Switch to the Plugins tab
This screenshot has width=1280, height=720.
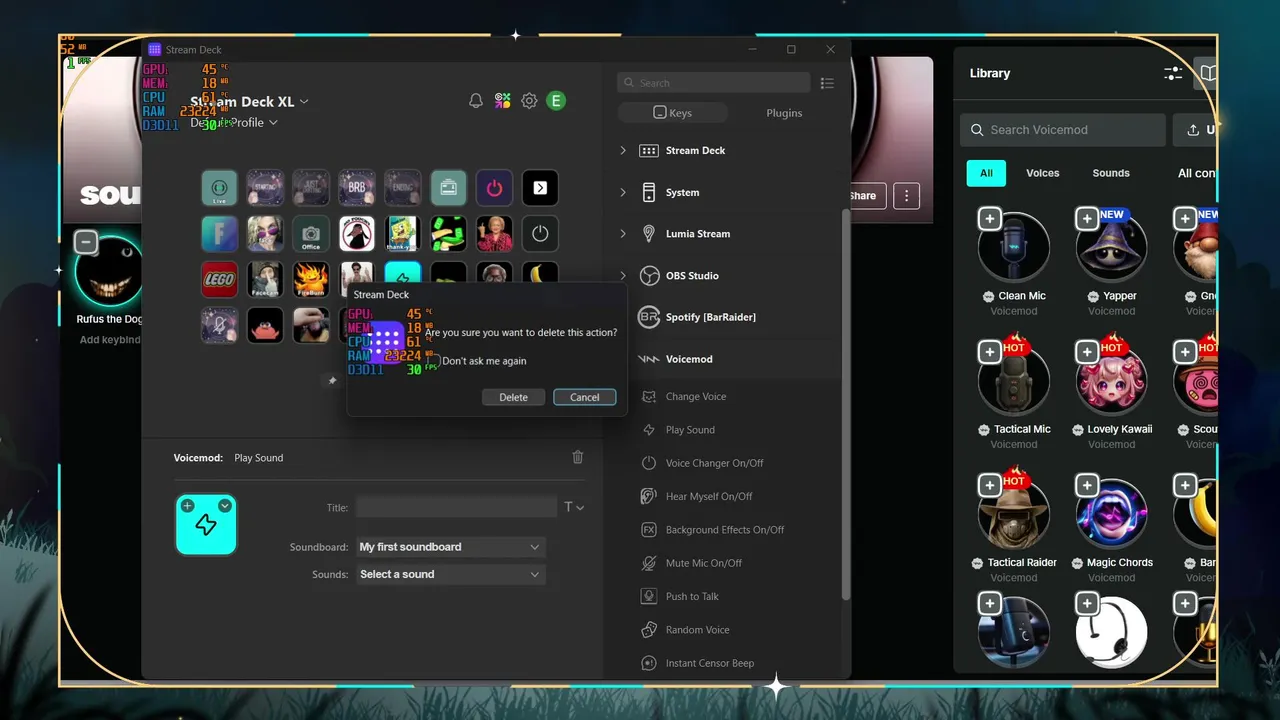coord(784,113)
